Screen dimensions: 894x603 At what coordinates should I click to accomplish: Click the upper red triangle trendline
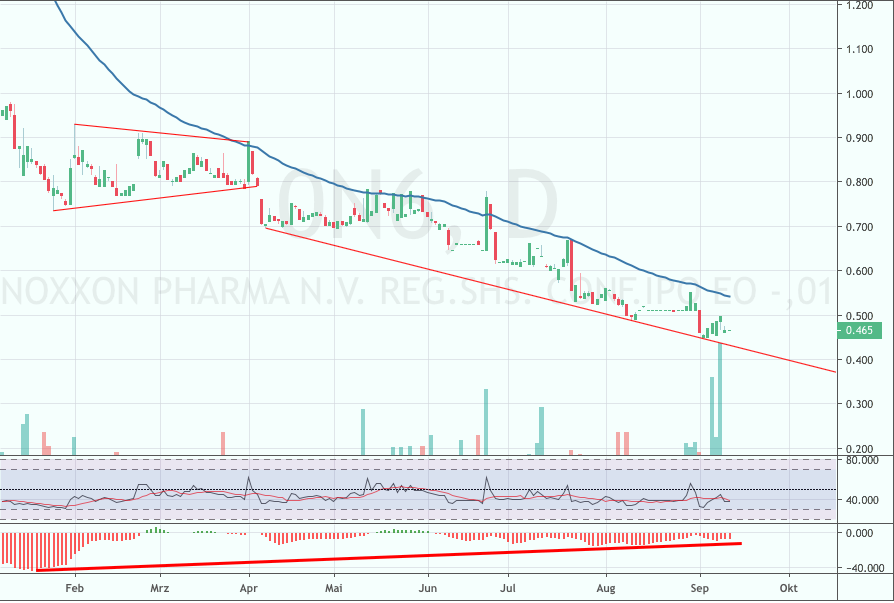pyautogui.click(x=160, y=133)
